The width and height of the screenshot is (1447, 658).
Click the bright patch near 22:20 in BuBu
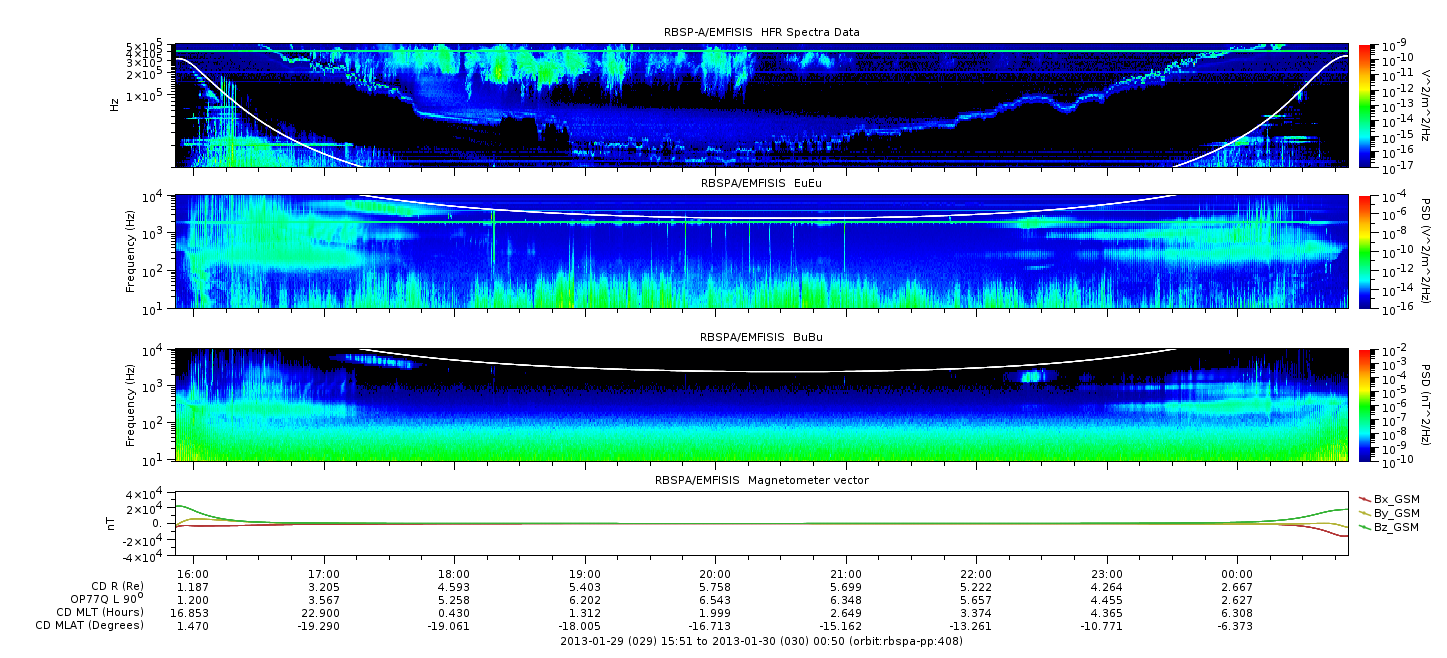point(1033,376)
